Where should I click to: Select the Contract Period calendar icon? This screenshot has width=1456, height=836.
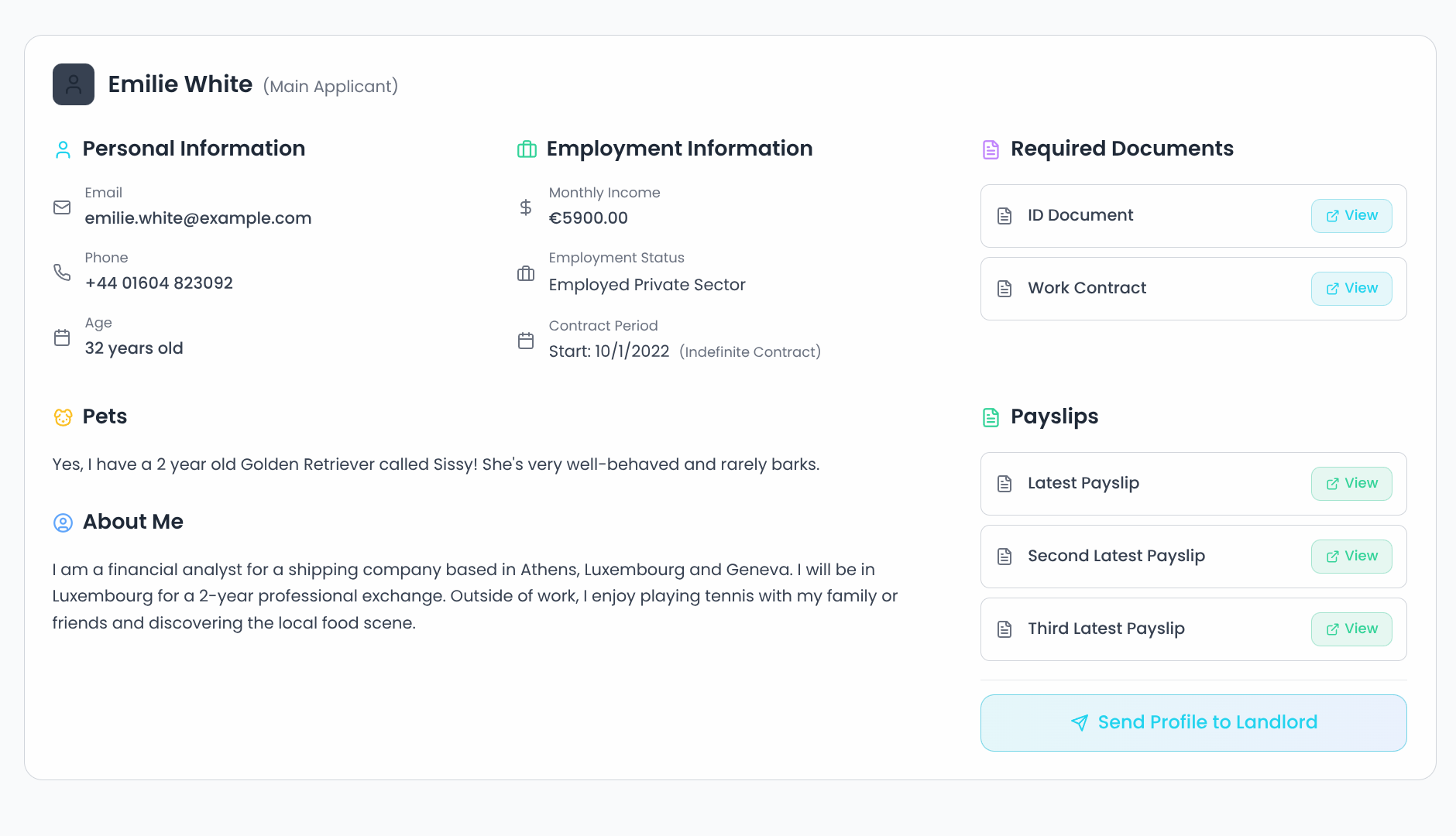tap(526, 341)
